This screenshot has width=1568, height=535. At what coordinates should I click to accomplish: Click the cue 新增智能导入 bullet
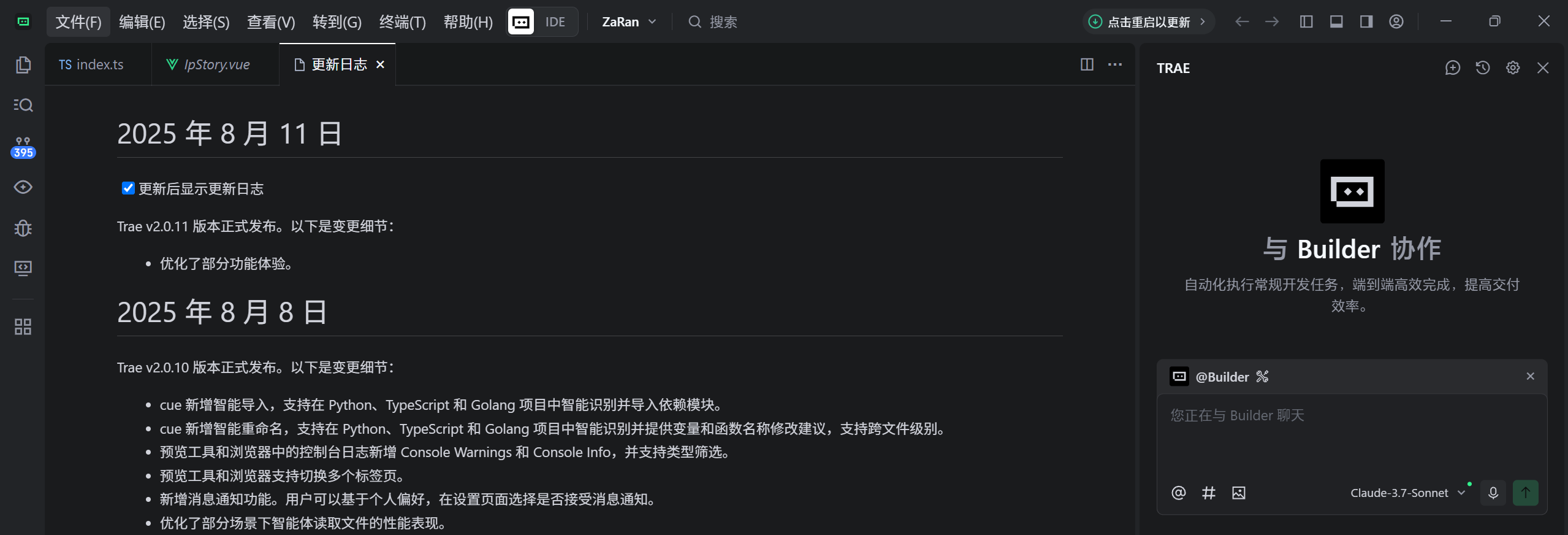[443, 405]
